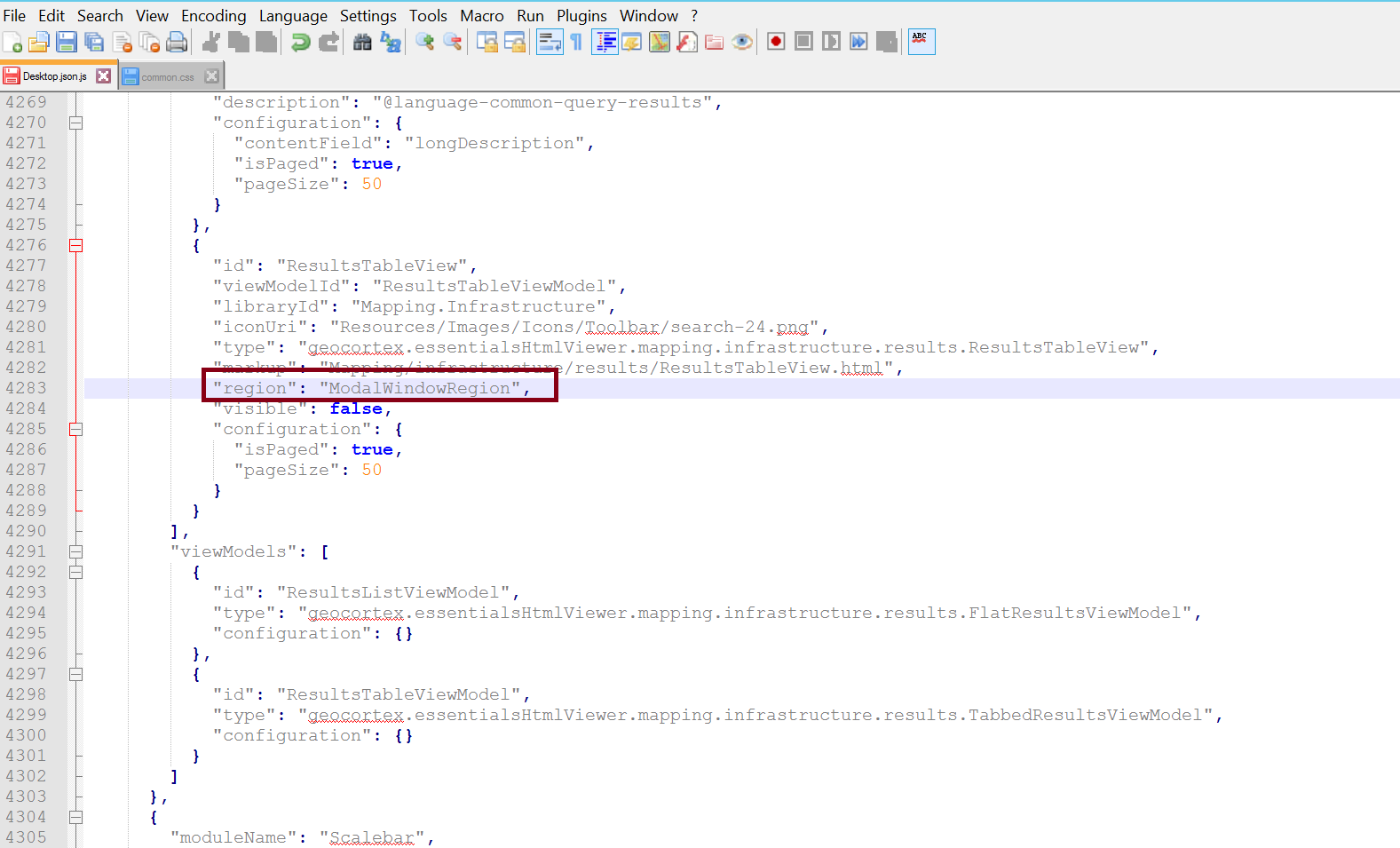Click the Close document toolbar icon
The width and height of the screenshot is (1400, 848).
click(123, 42)
